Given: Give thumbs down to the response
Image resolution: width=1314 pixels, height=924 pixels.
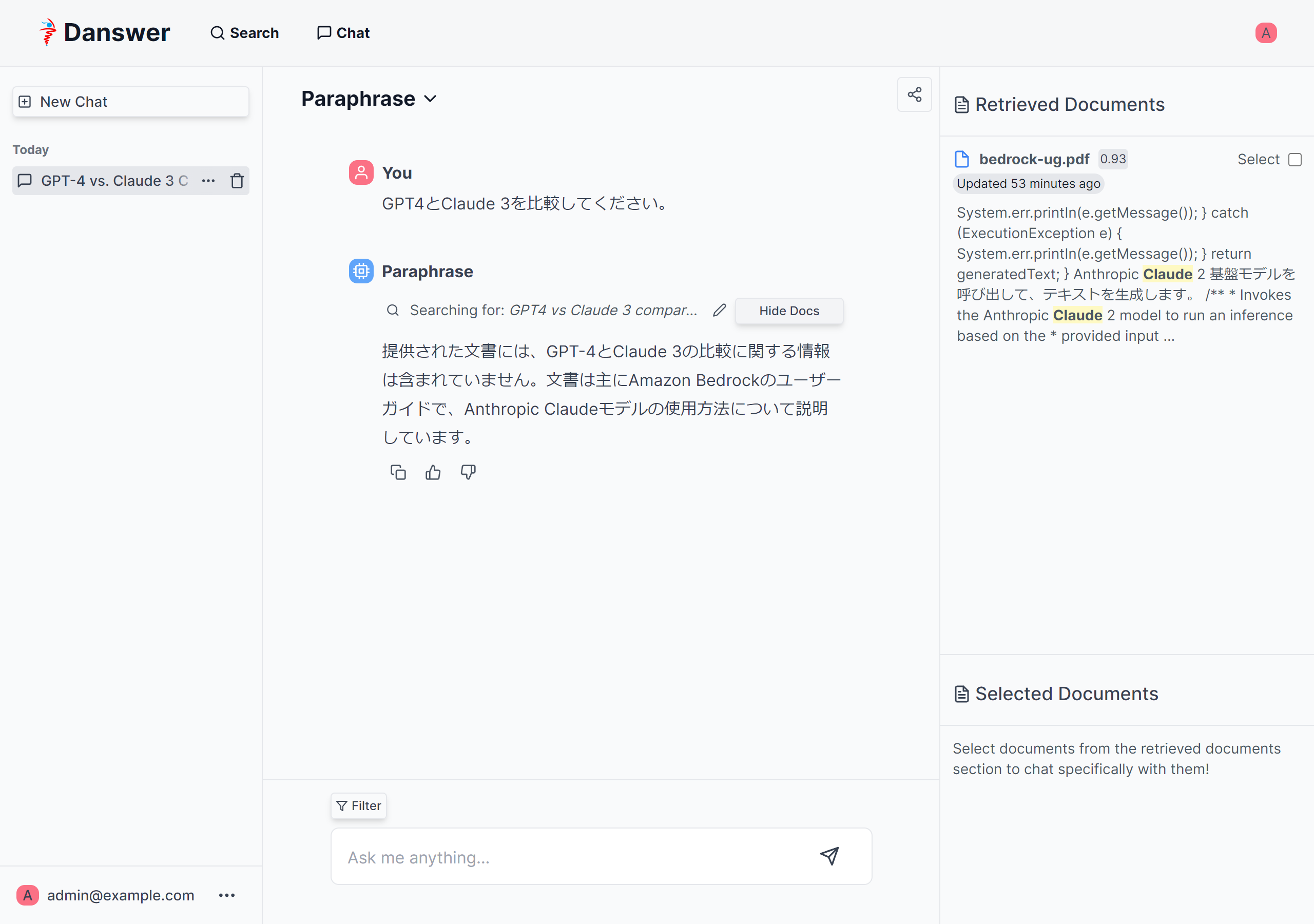Looking at the screenshot, I should pyautogui.click(x=468, y=472).
